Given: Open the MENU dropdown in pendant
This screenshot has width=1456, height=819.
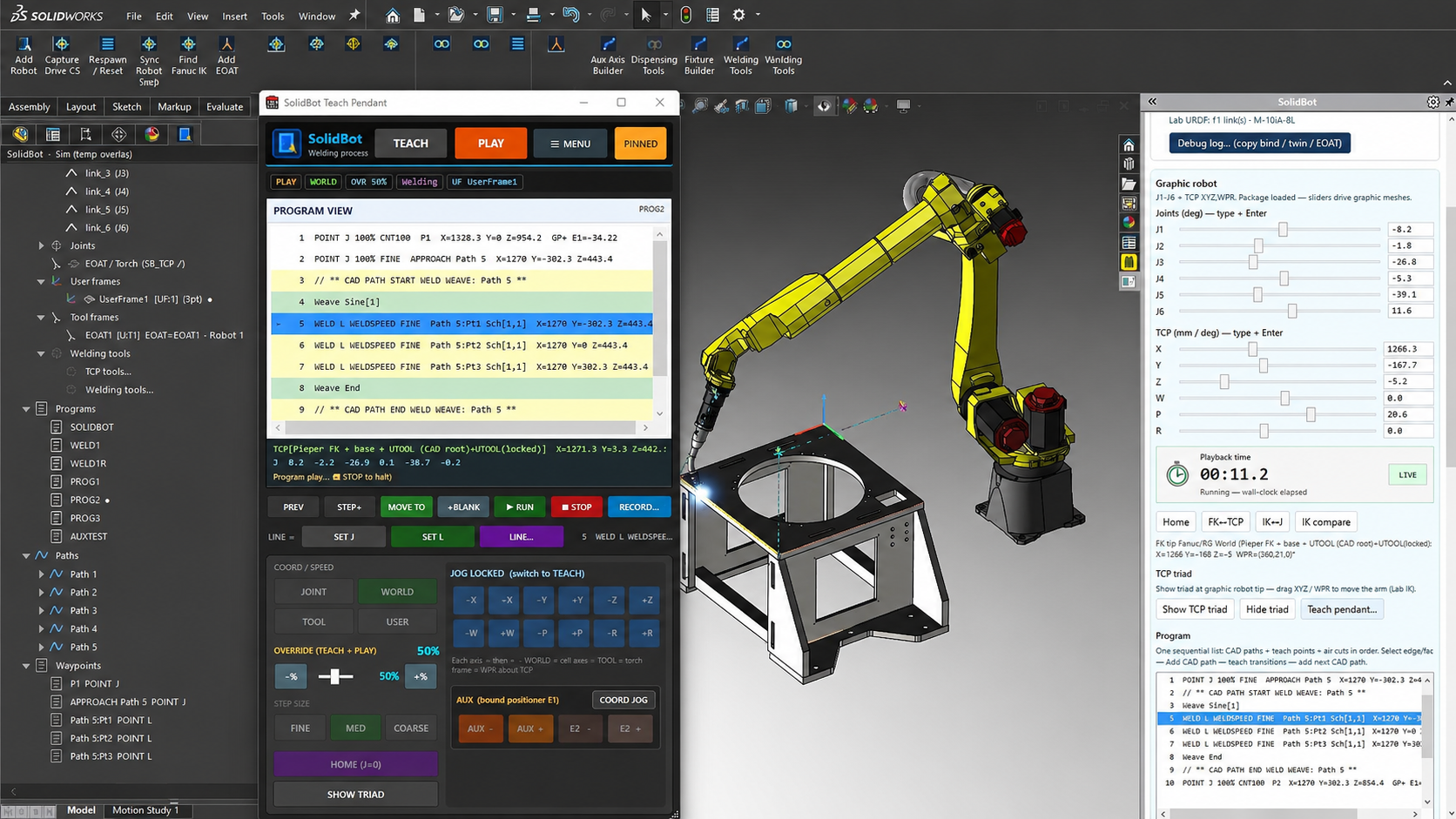Looking at the screenshot, I should point(570,144).
